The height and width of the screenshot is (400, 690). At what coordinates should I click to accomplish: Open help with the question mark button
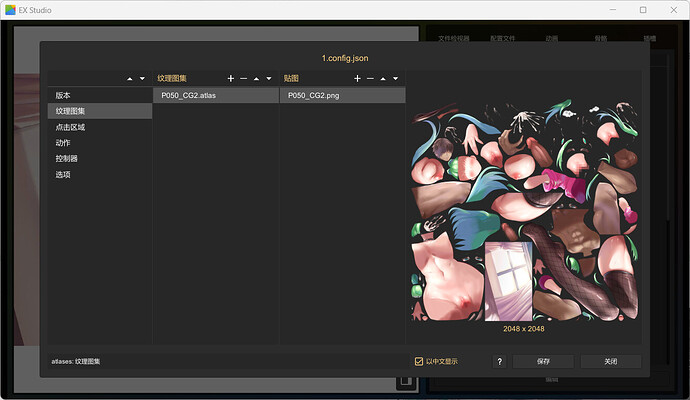click(x=499, y=361)
